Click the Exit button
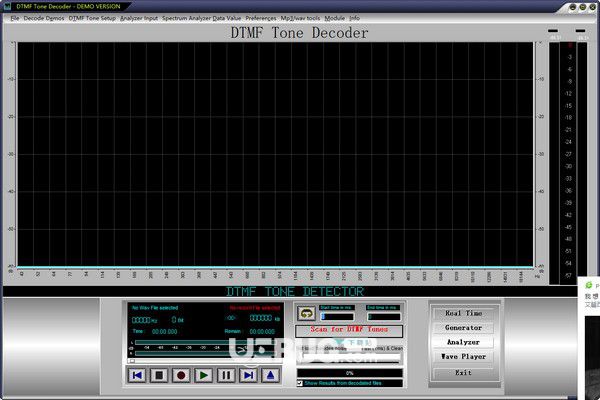The image size is (600, 400). [x=463, y=372]
